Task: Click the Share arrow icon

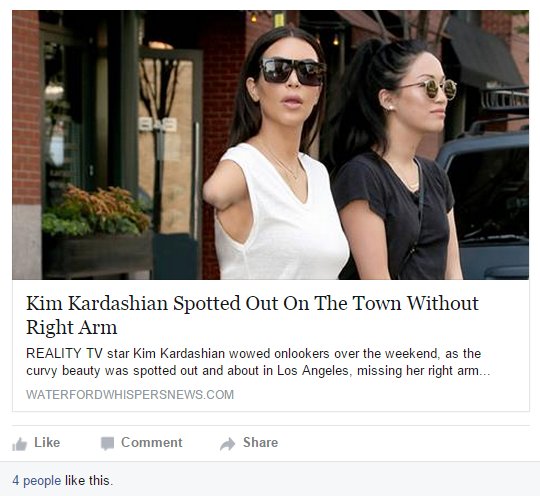Action: click(227, 444)
